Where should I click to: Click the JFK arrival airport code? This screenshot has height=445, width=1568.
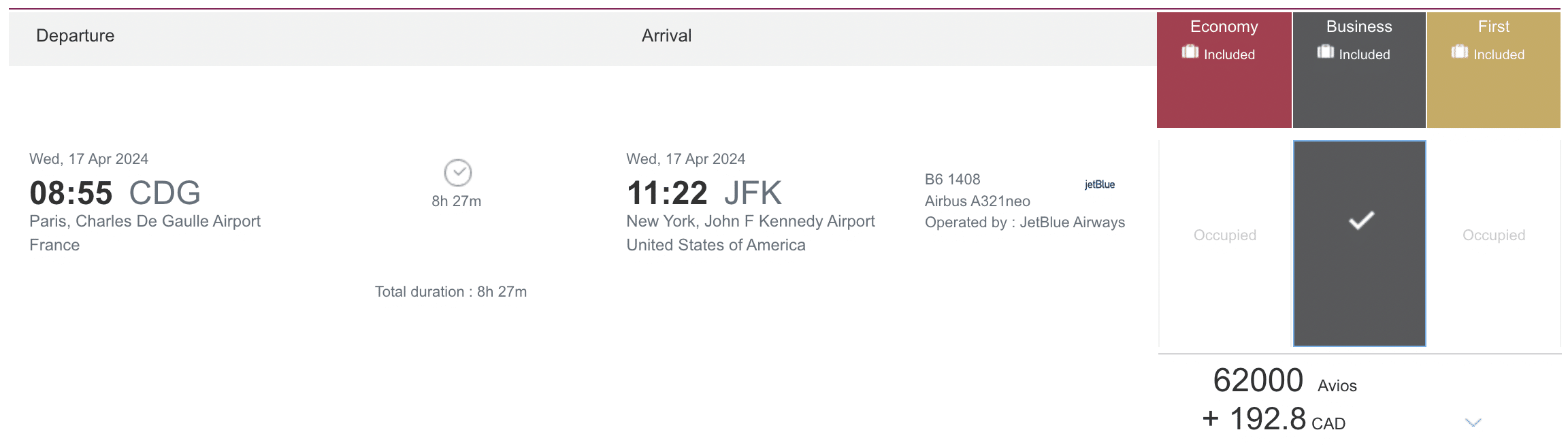click(753, 193)
